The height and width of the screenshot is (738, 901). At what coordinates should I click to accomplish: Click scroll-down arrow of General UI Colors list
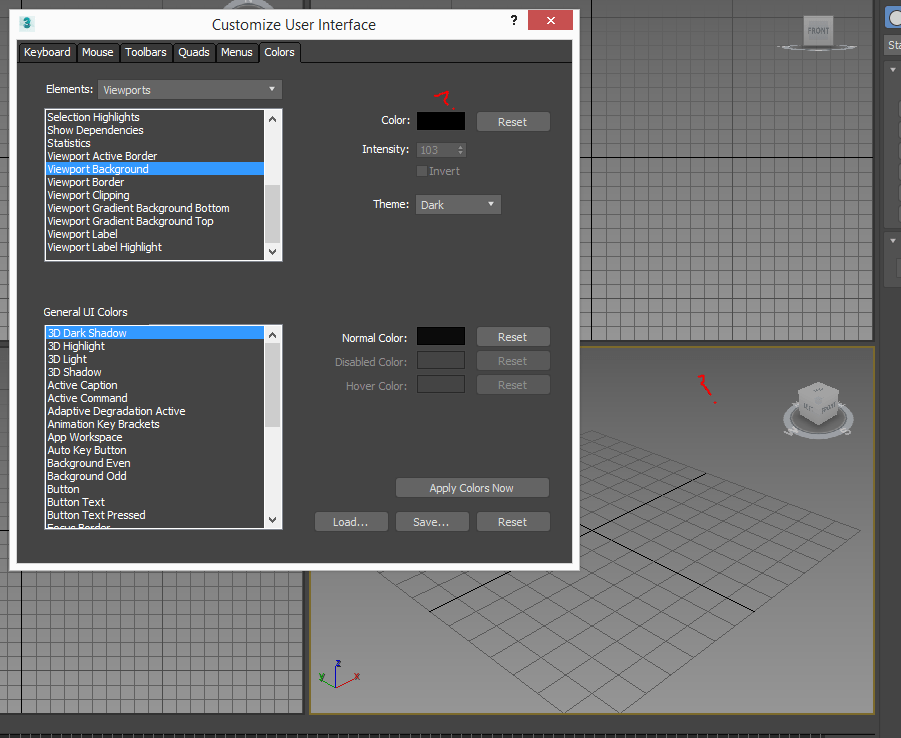coord(273,519)
